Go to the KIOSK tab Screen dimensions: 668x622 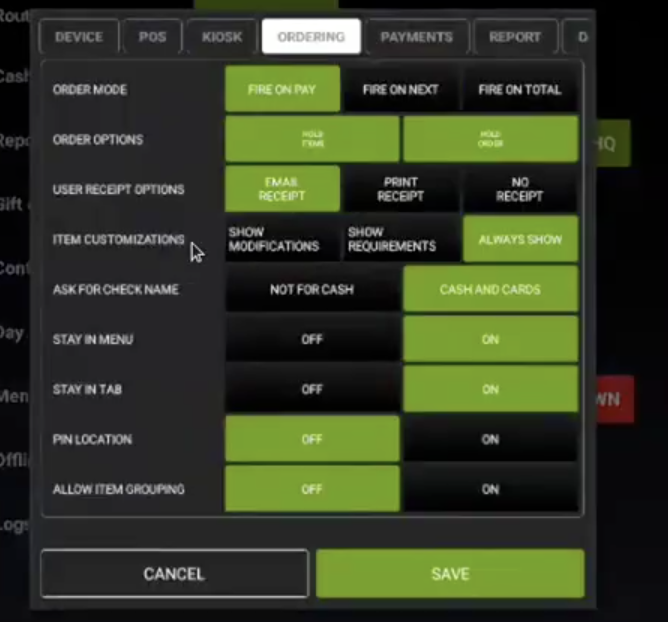[x=222, y=37]
